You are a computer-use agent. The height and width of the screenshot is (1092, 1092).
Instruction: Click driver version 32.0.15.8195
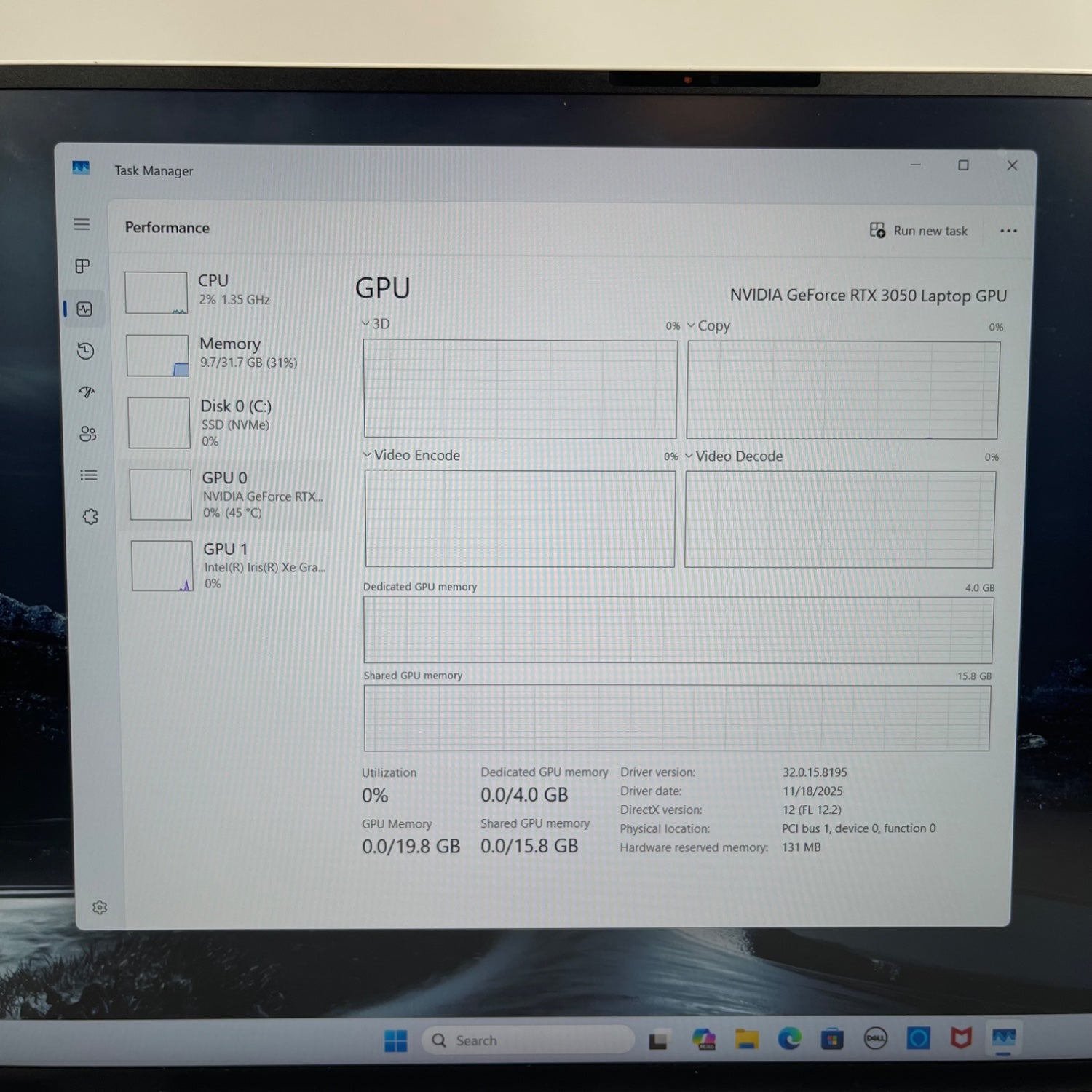[815, 772]
